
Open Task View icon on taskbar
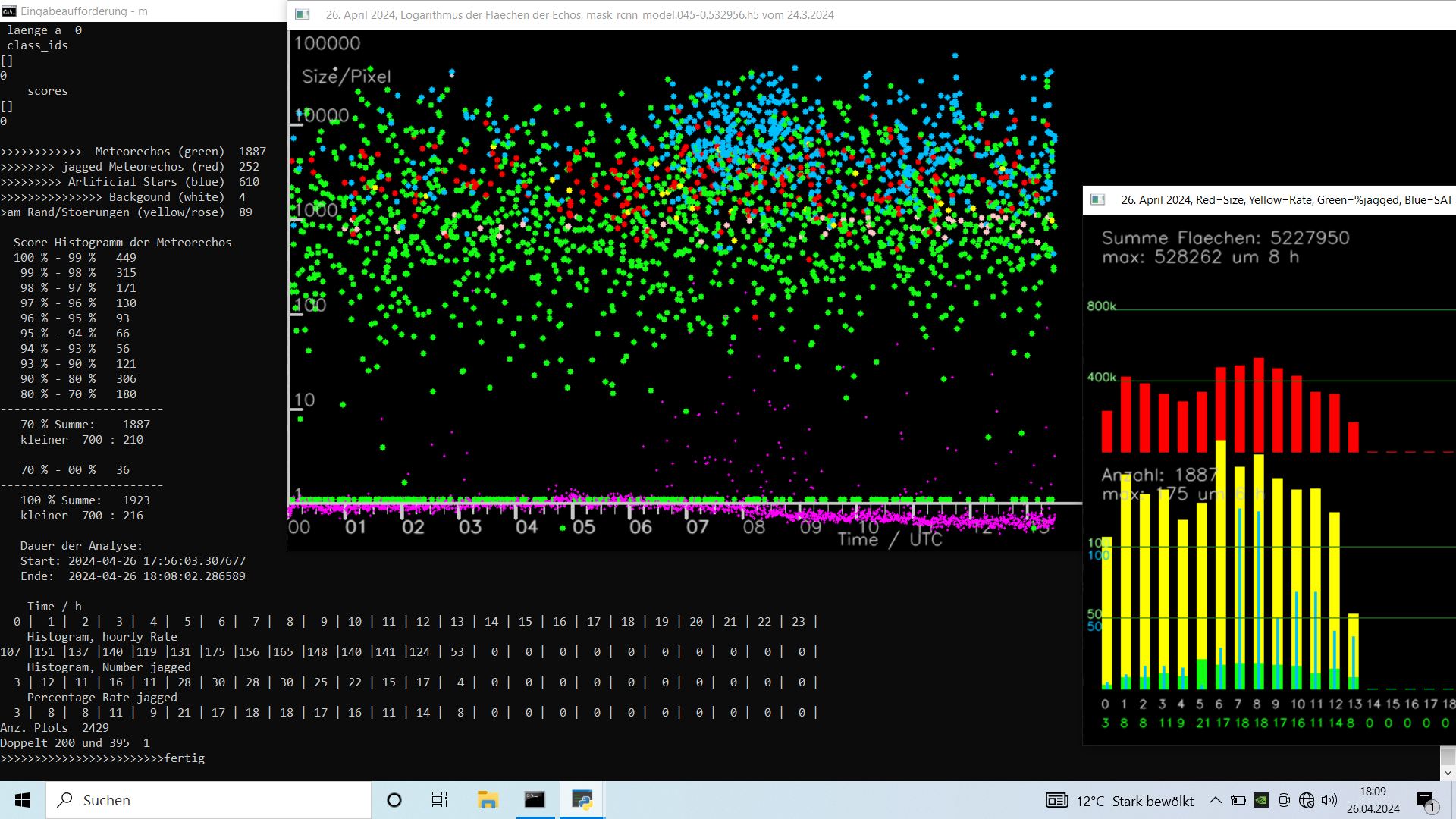[440, 800]
